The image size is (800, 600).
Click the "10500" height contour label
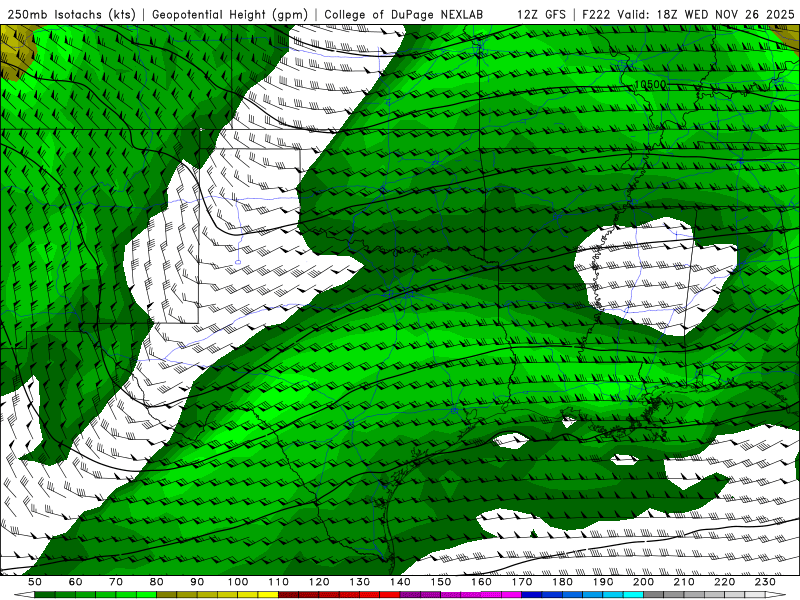(x=651, y=85)
